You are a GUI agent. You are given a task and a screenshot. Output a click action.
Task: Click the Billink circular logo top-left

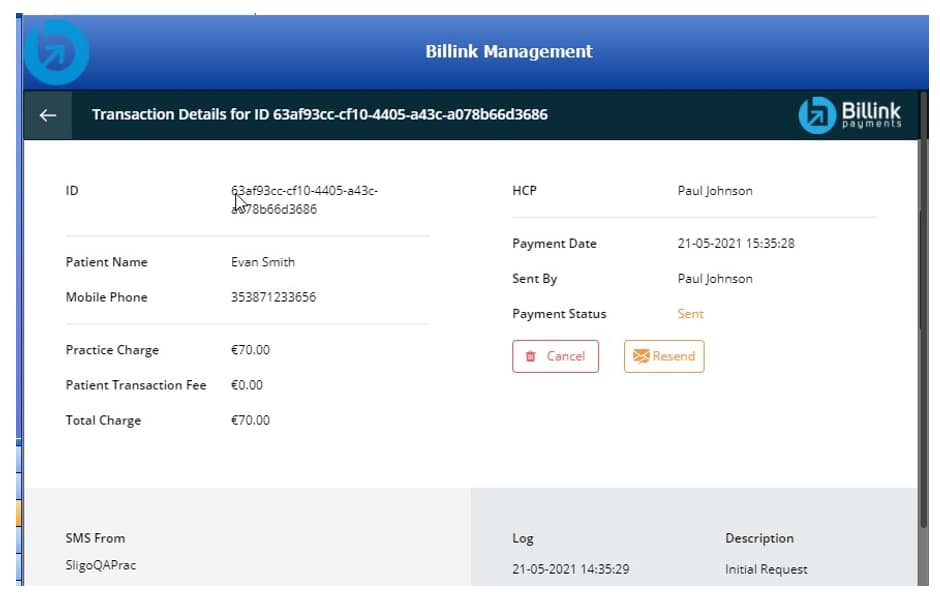click(57, 53)
